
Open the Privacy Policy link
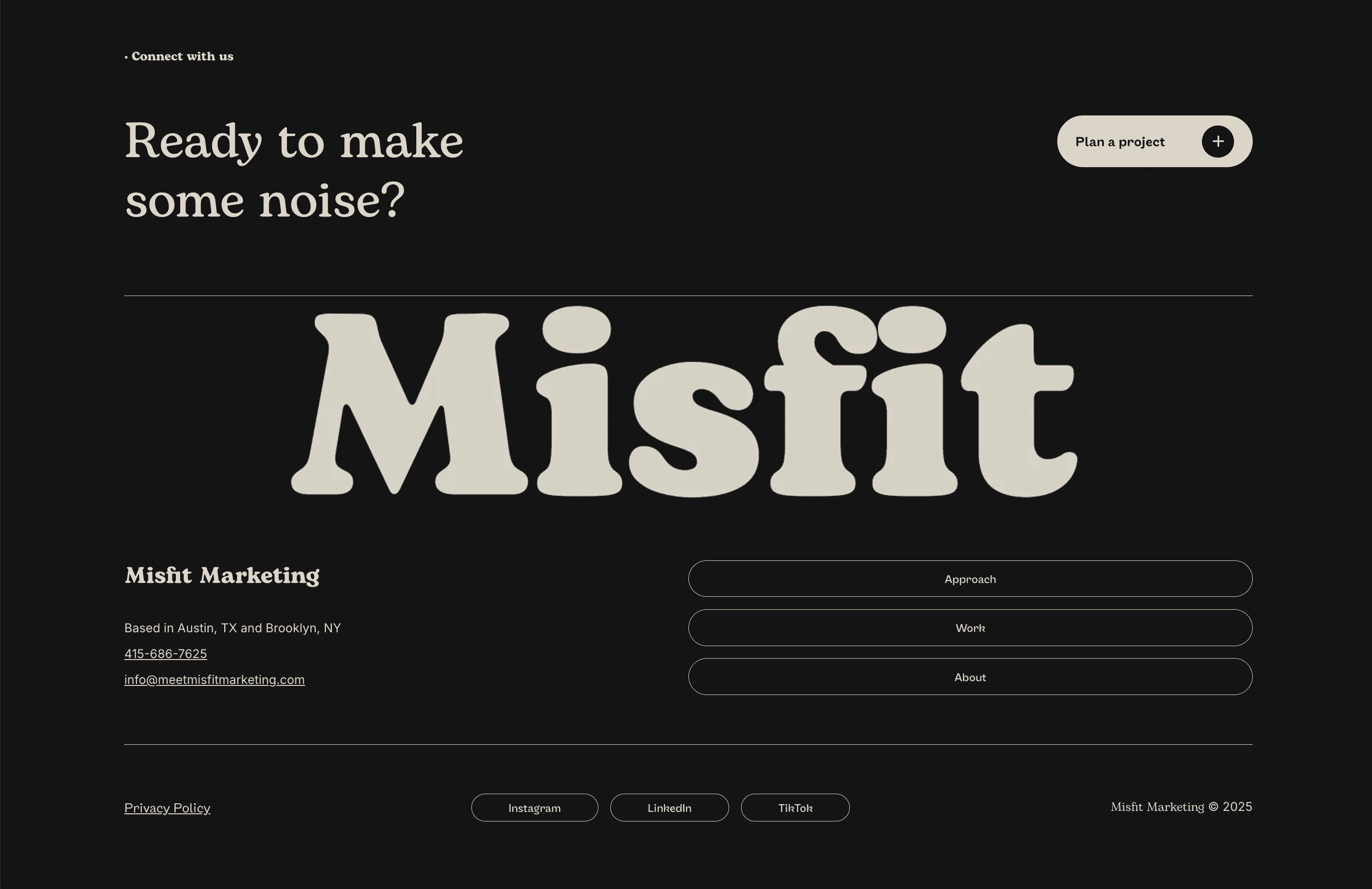coord(167,808)
